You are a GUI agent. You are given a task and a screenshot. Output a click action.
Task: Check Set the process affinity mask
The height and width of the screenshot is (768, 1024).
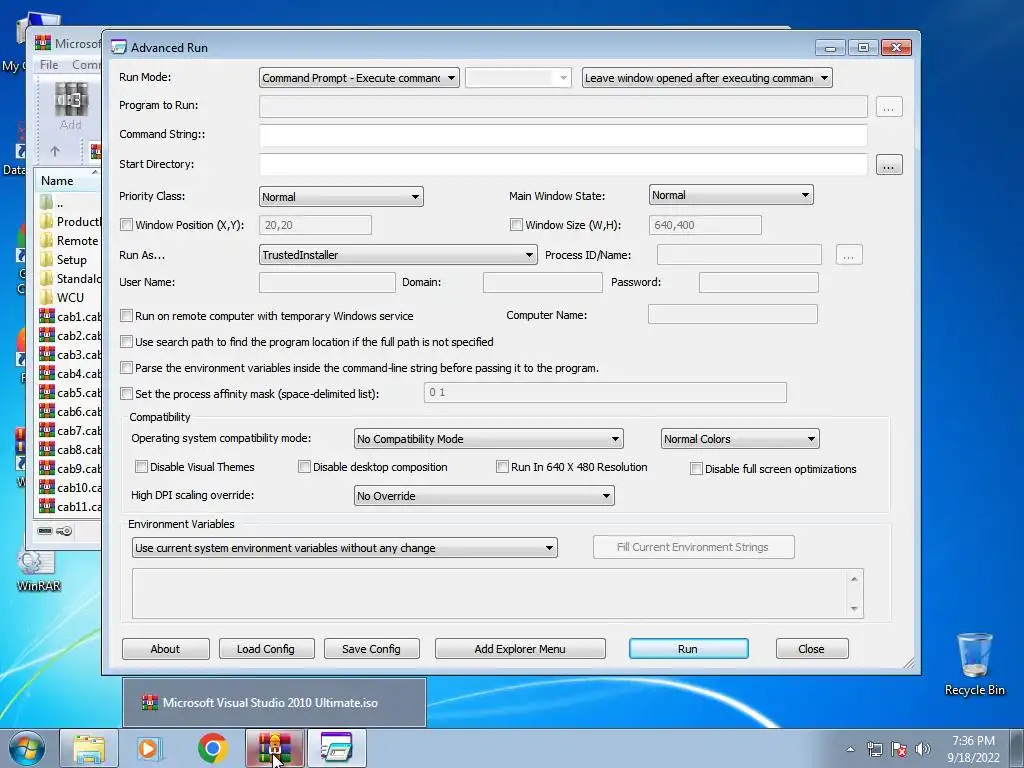click(x=126, y=394)
